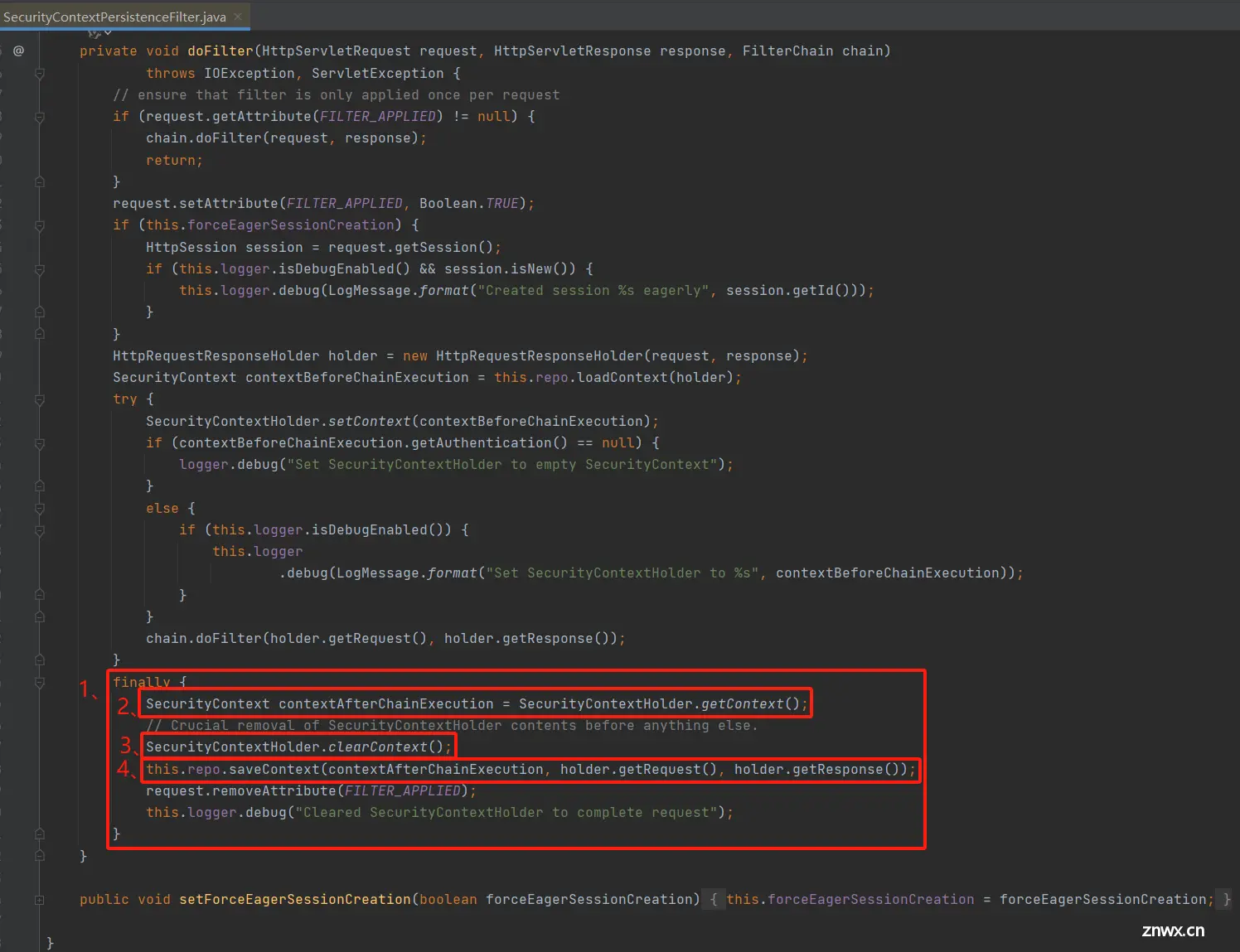
Task: Click the '// ensure that filter is only applied' comment
Action: tap(336, 95)
